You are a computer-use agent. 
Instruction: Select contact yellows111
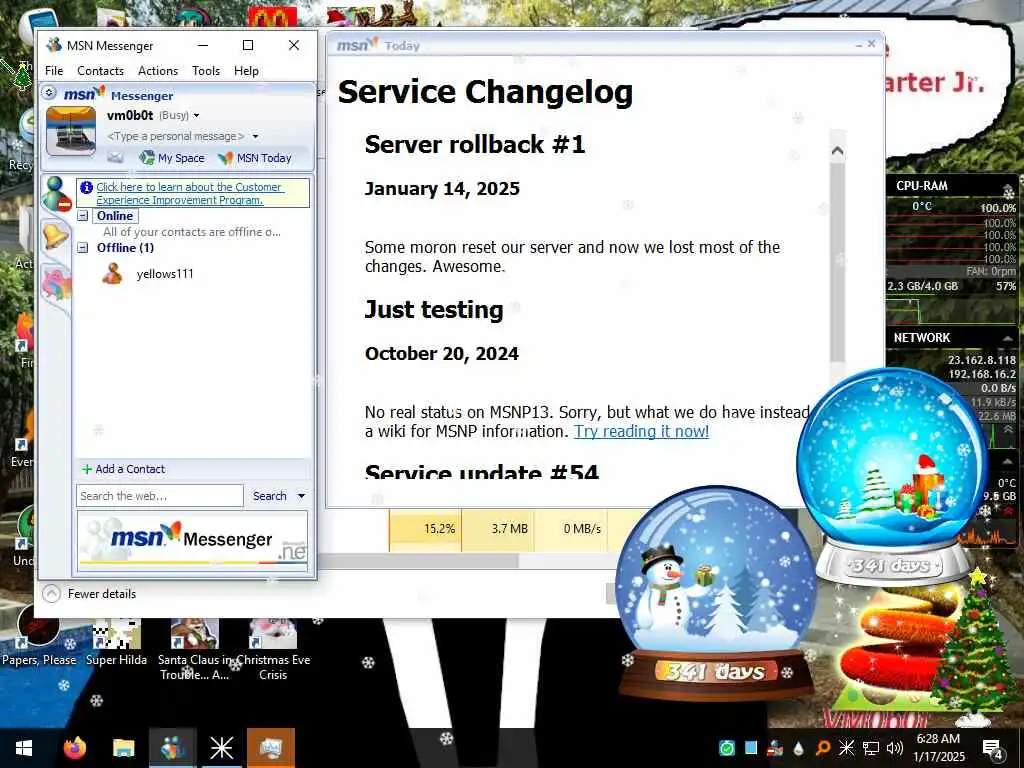(x=165, y=274)
